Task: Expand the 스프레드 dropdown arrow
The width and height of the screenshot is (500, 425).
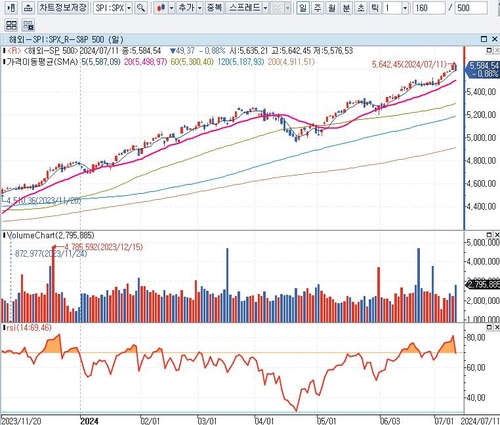Action: tap(265, 8)
